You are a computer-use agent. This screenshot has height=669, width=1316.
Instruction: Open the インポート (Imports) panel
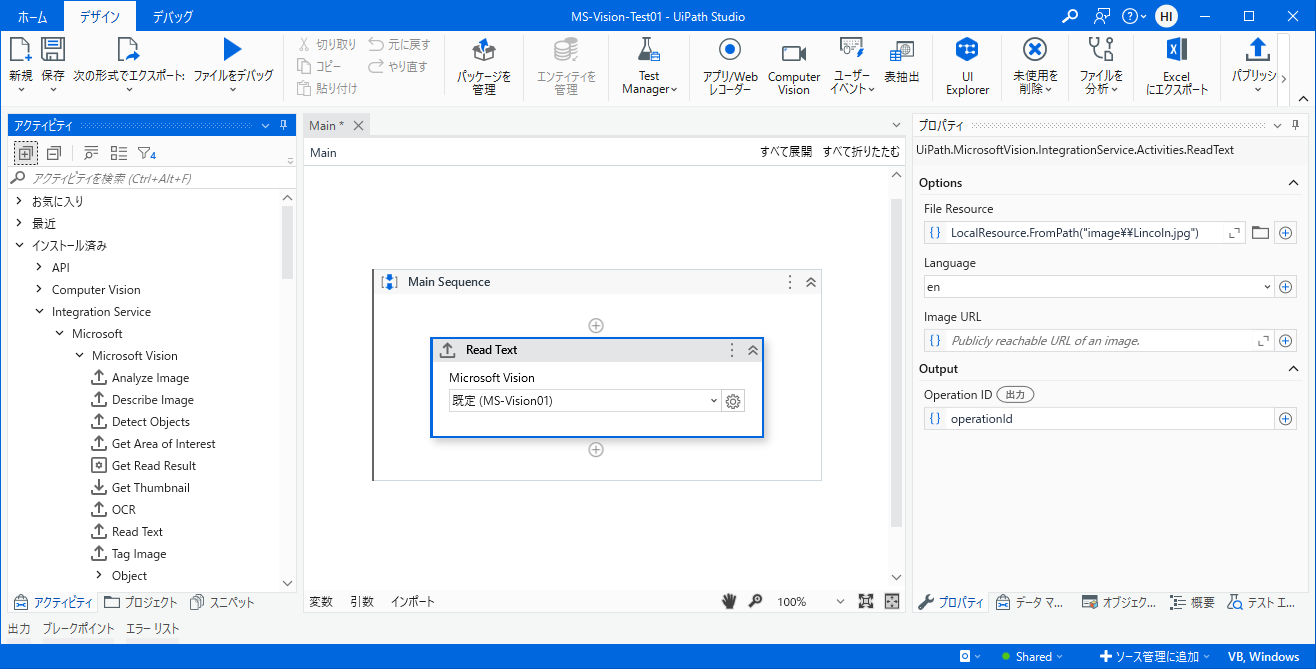coord(413,602)
